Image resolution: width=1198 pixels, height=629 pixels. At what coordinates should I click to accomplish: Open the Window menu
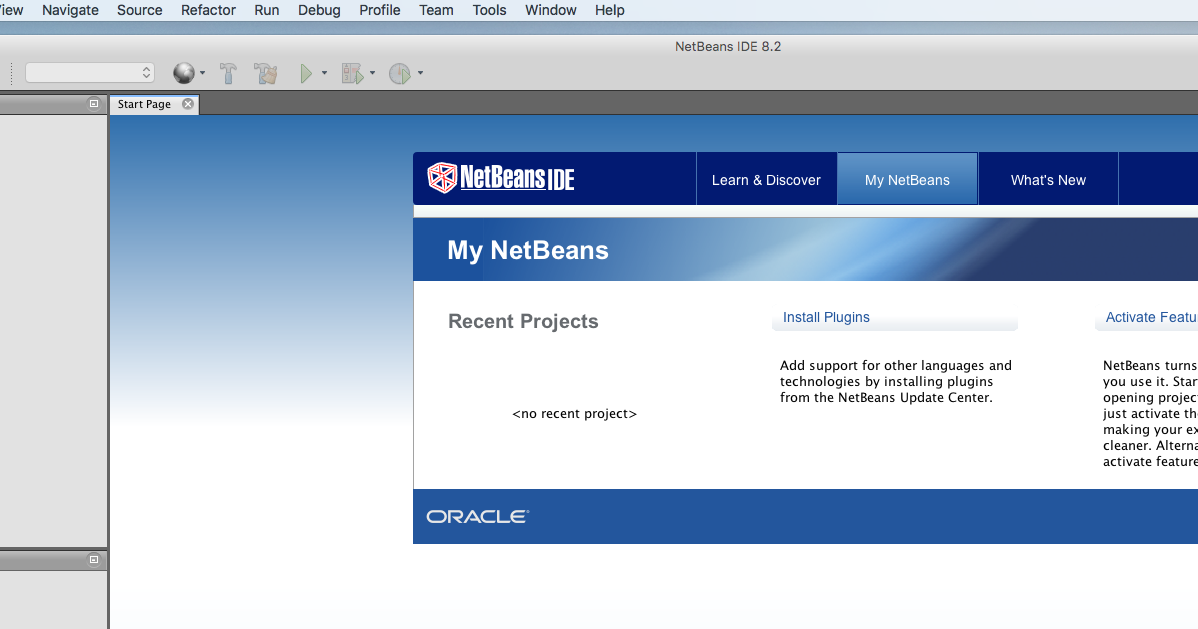coord(551,10)
